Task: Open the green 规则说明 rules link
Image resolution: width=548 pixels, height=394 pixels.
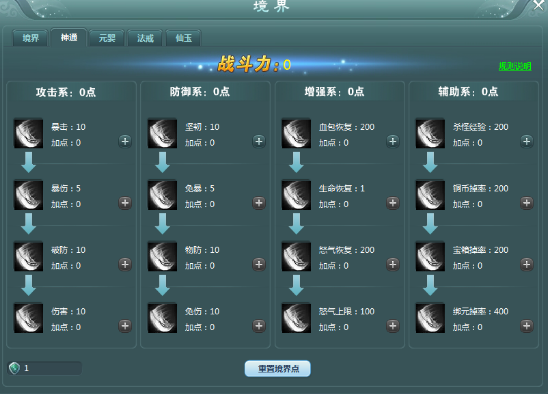Action: [x=515, y=66]
